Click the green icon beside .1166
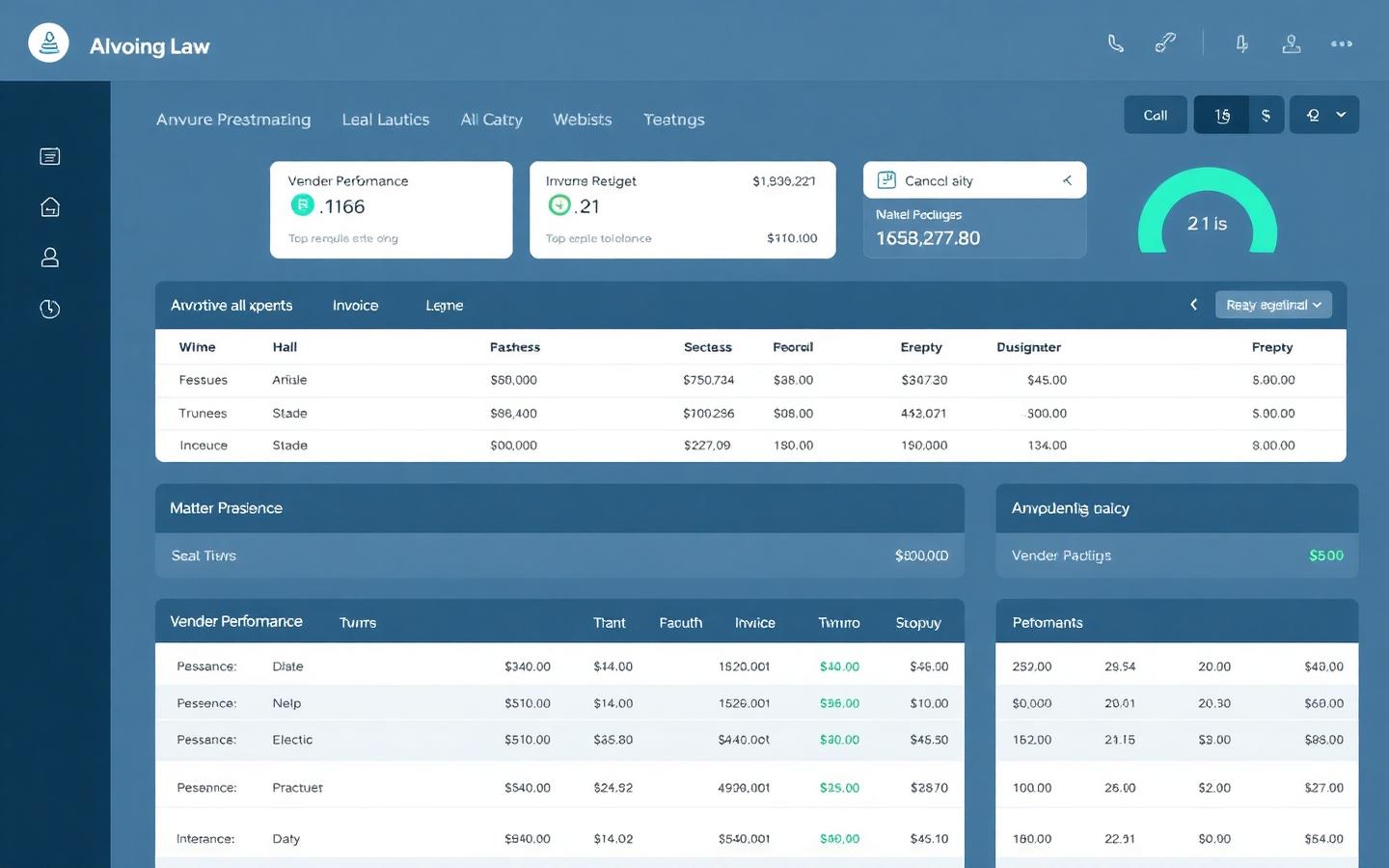1389x868 pixels. 302,204
